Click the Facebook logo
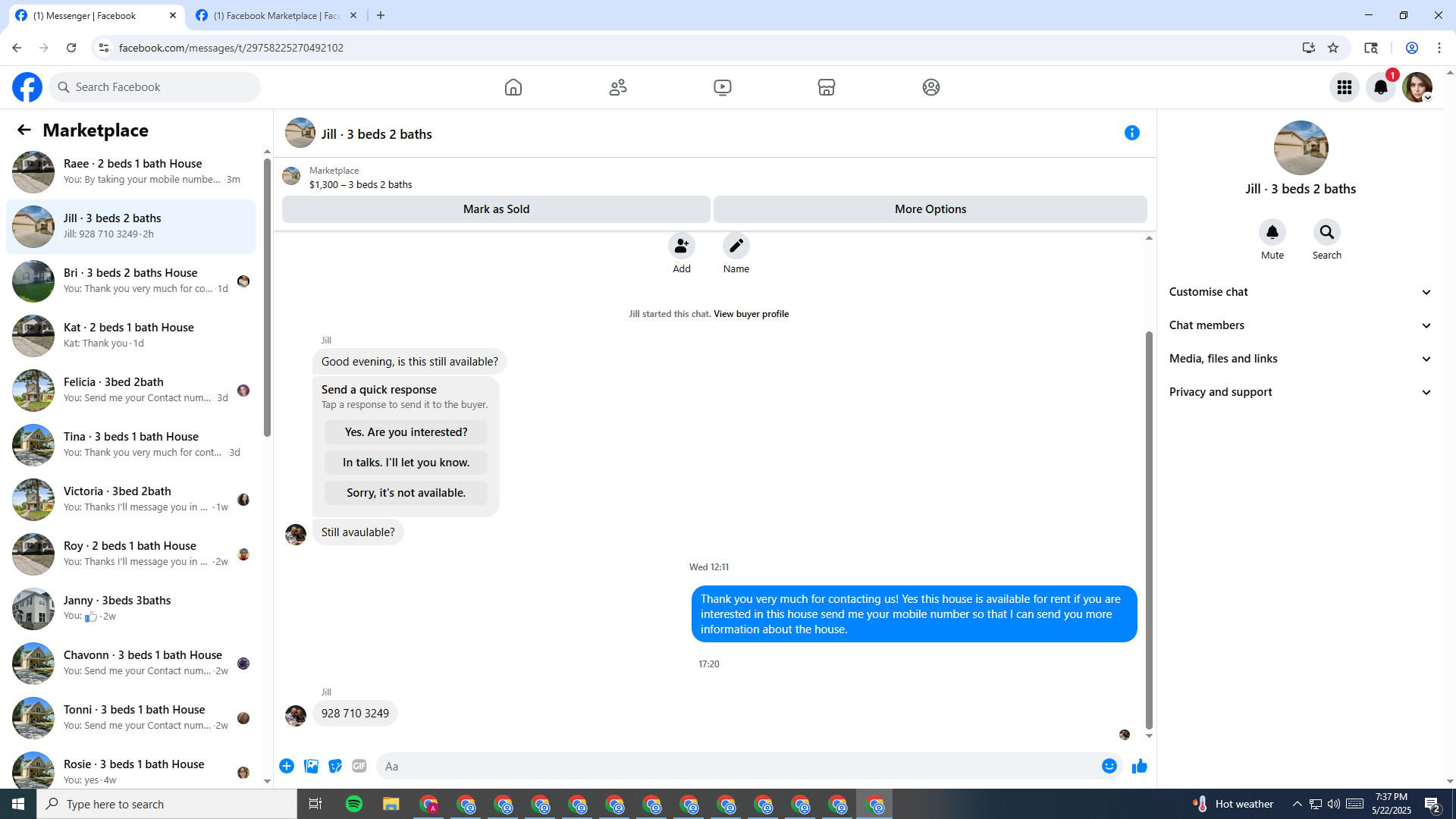Screen dimensions: 1456x819 tap(27, 87)
